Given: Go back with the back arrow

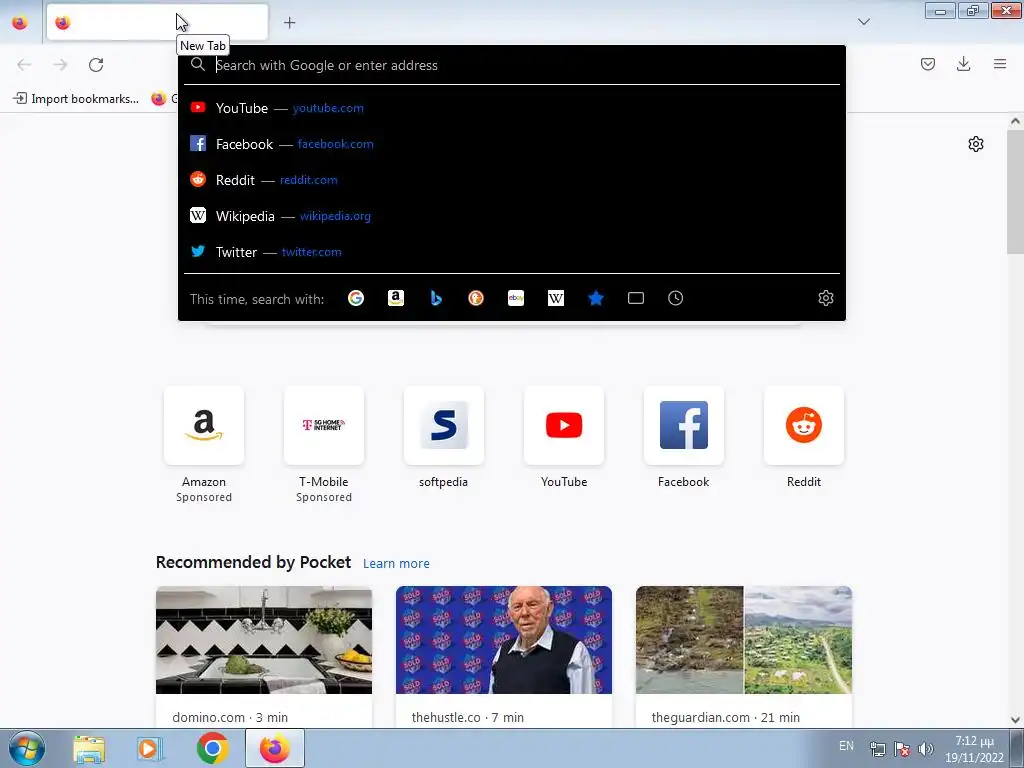Looking at the screenshot, I should point(24,65).
